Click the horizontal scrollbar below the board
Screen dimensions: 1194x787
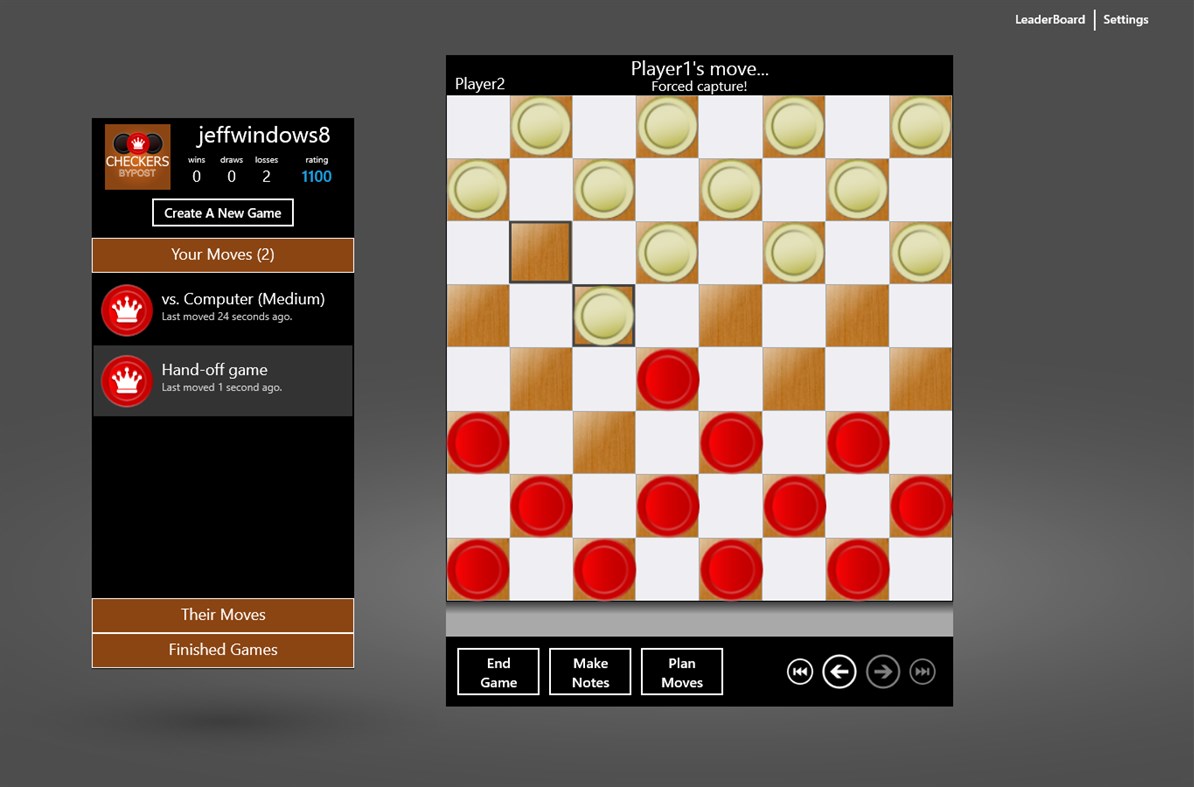pos(699,621)
